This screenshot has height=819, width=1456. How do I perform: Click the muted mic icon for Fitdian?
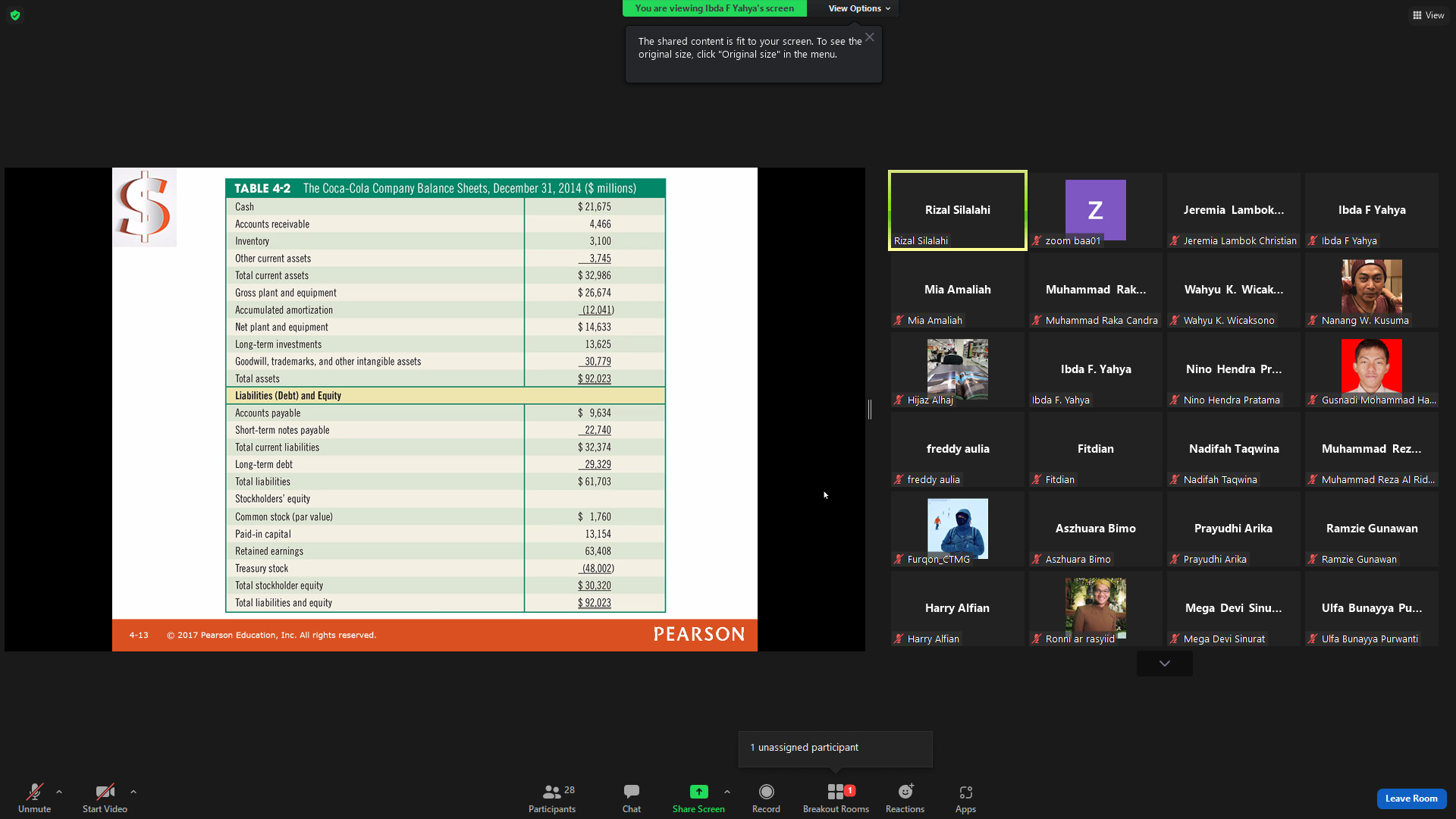[x=1037, y=480]
